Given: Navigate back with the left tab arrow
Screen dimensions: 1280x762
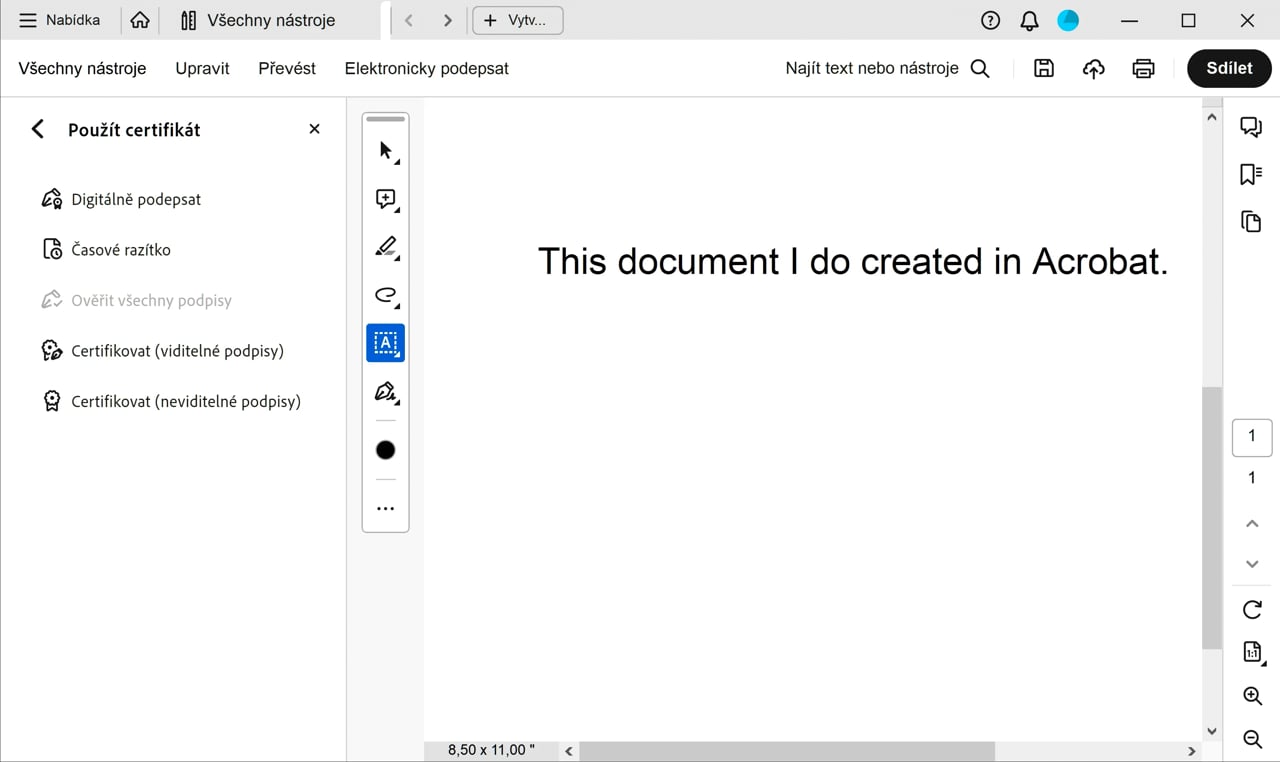Looking at the screenshot, I should 408,20.
